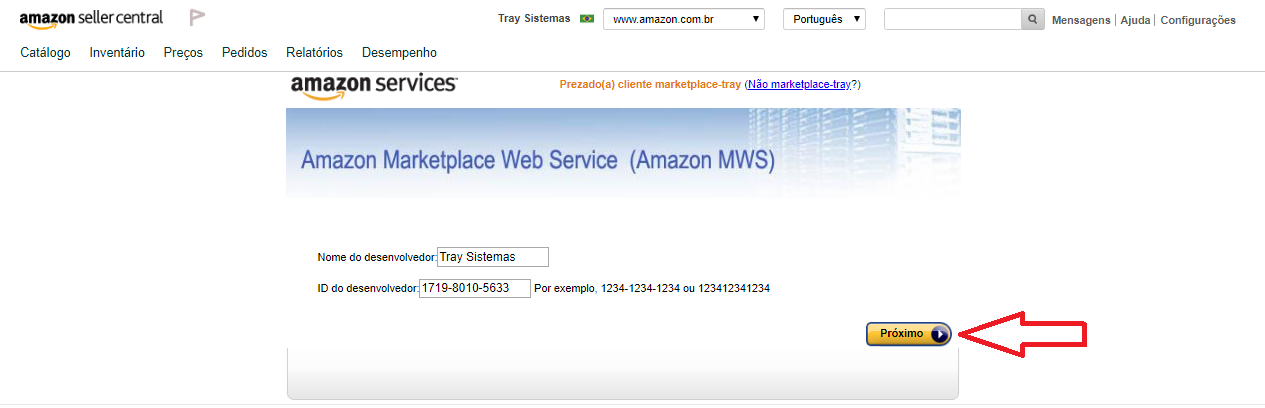1265x408 pixels.
Task: Open the Português language dropdown
Action: (x=825, y=19)
